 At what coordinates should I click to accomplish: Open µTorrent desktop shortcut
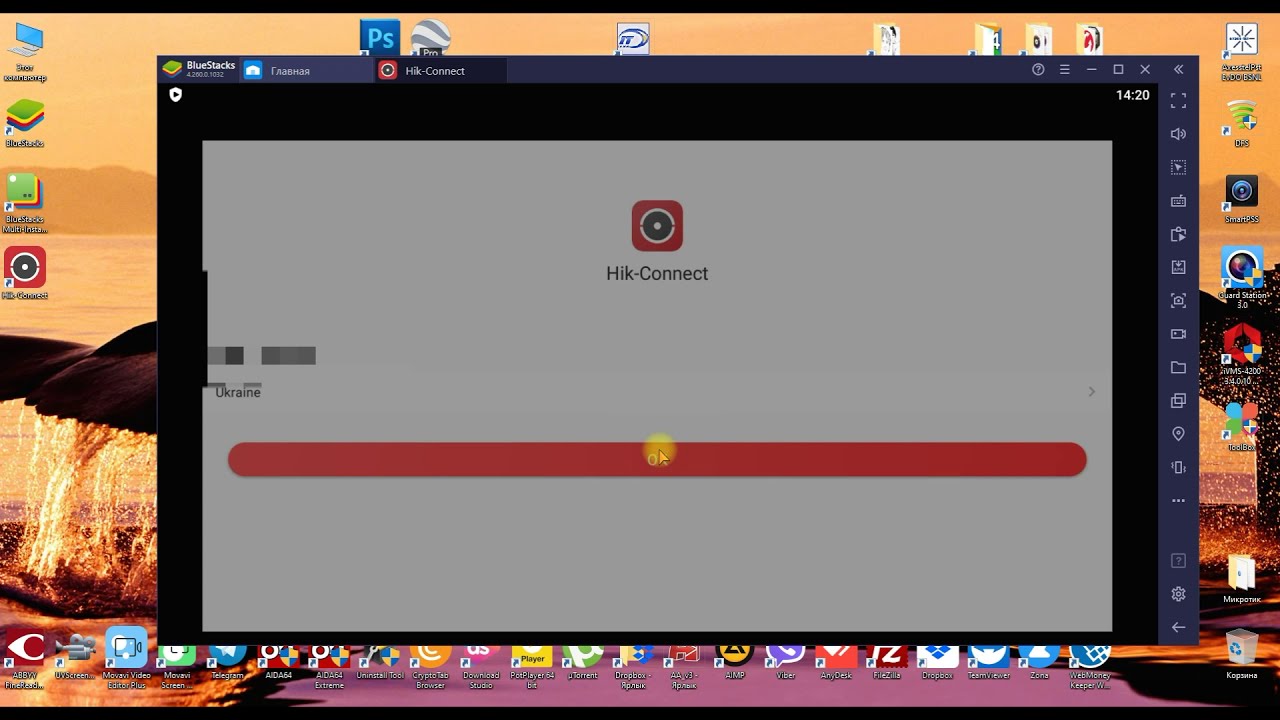pos(583,661)
